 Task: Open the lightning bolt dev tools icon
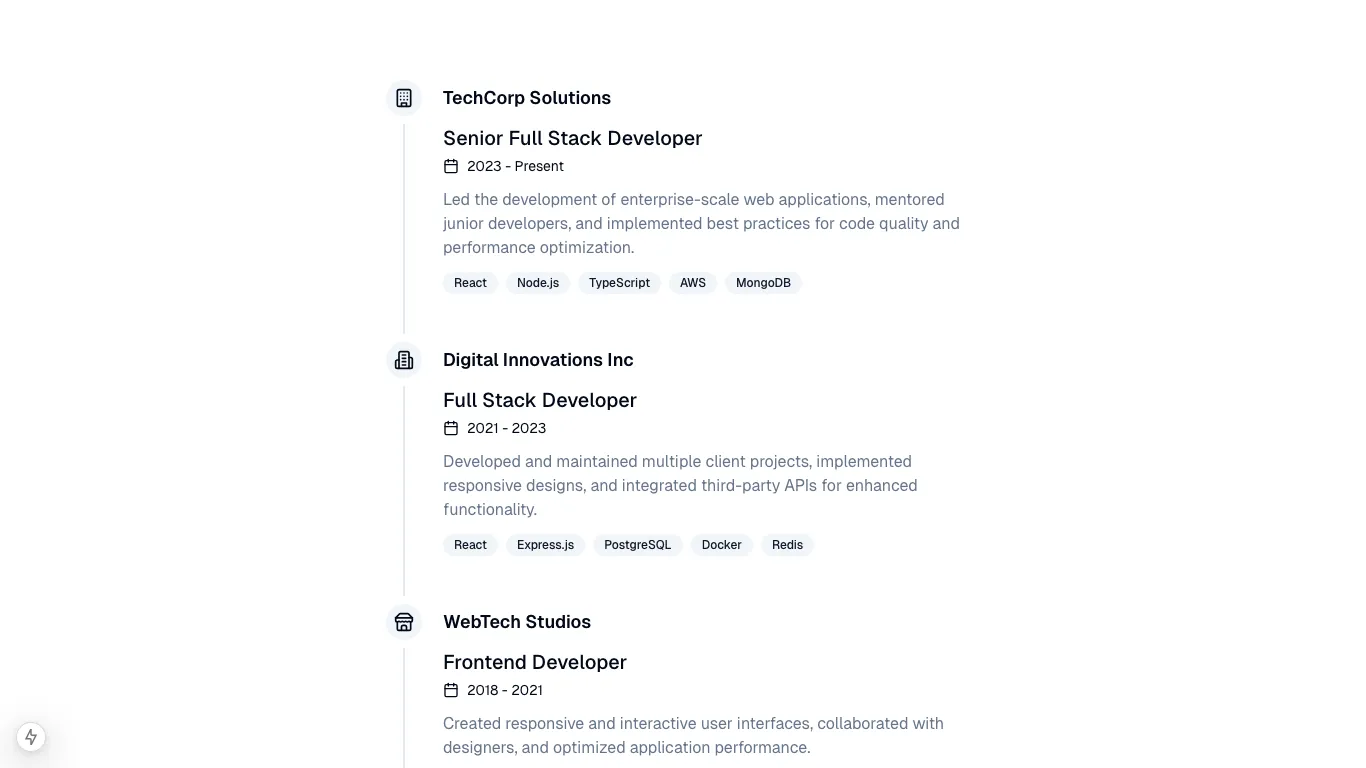click(x=31, y=737)
